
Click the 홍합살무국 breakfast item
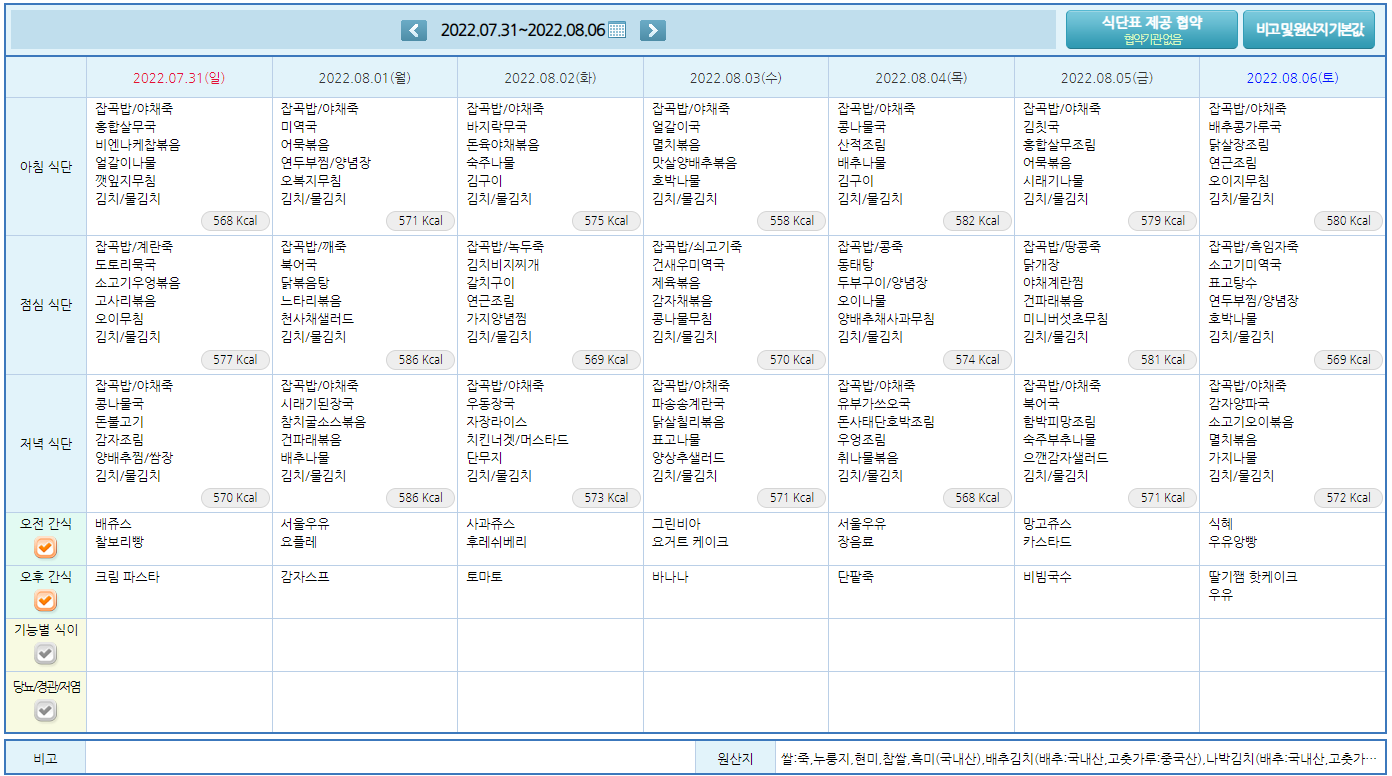click(x=125, y=127)
